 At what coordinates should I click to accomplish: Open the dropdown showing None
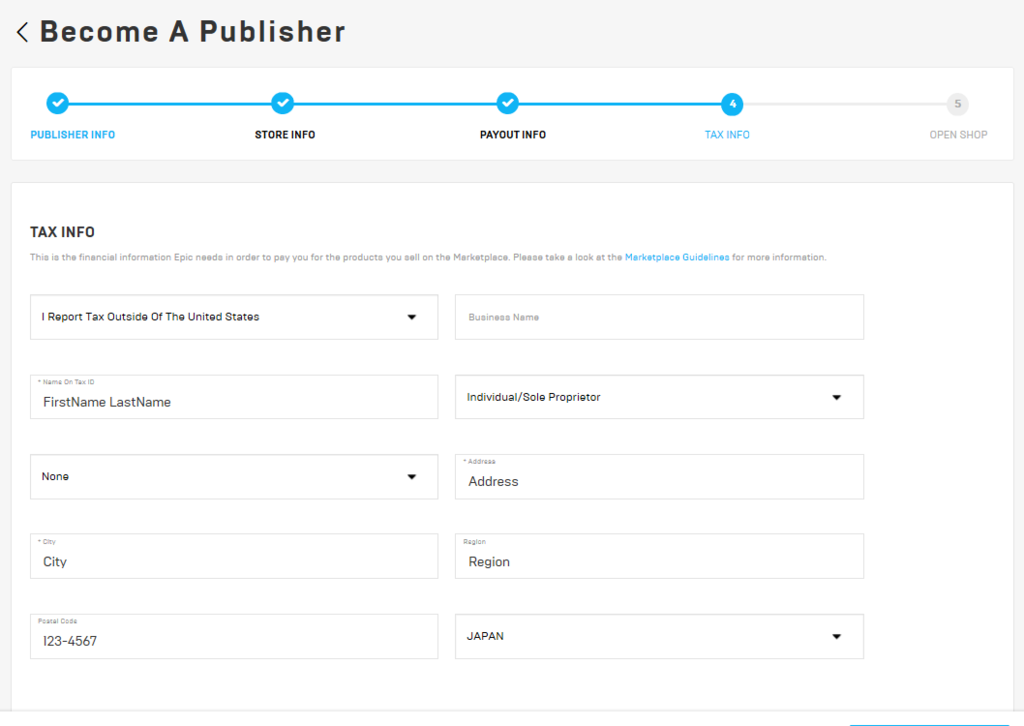[234, 477]
